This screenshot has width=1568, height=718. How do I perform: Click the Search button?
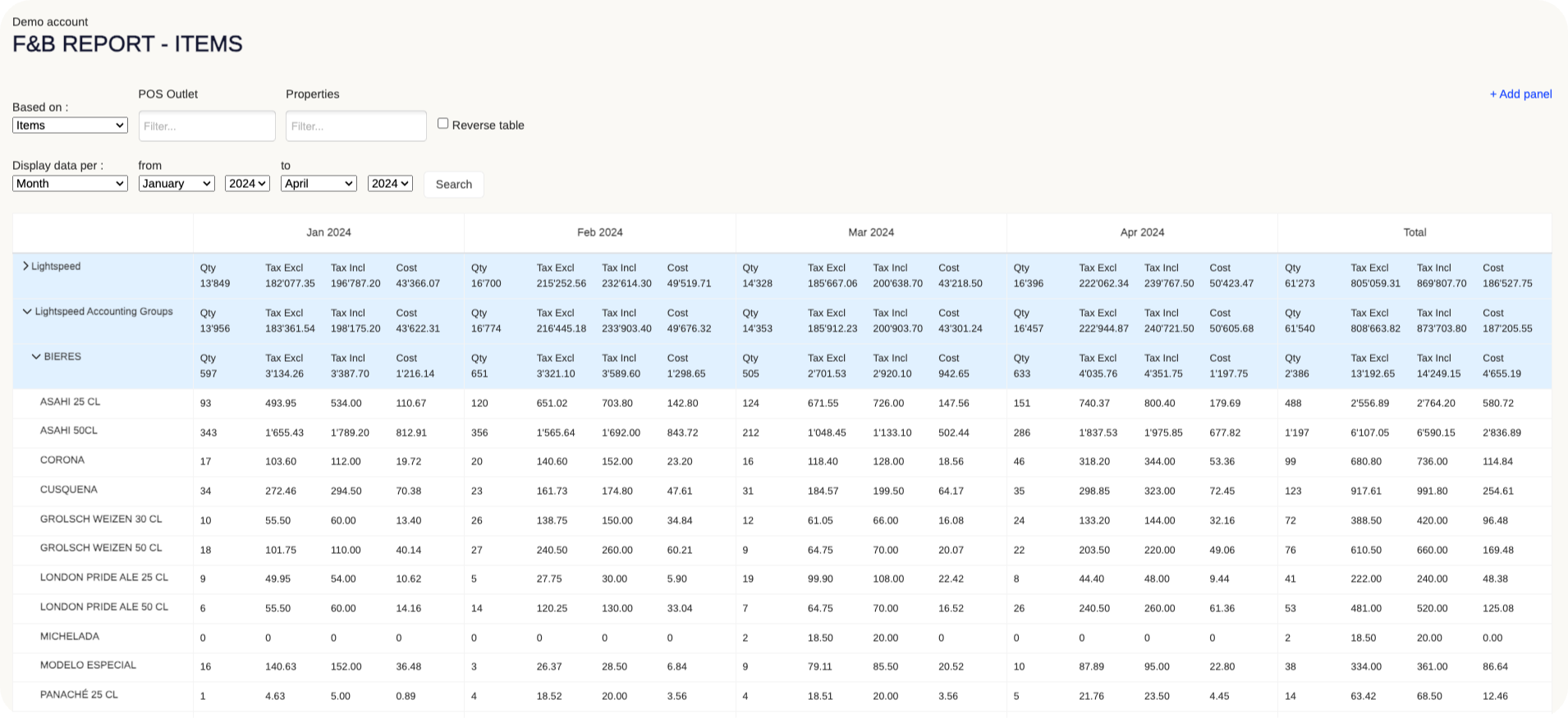pyautogui.click(x=453, y=185)
